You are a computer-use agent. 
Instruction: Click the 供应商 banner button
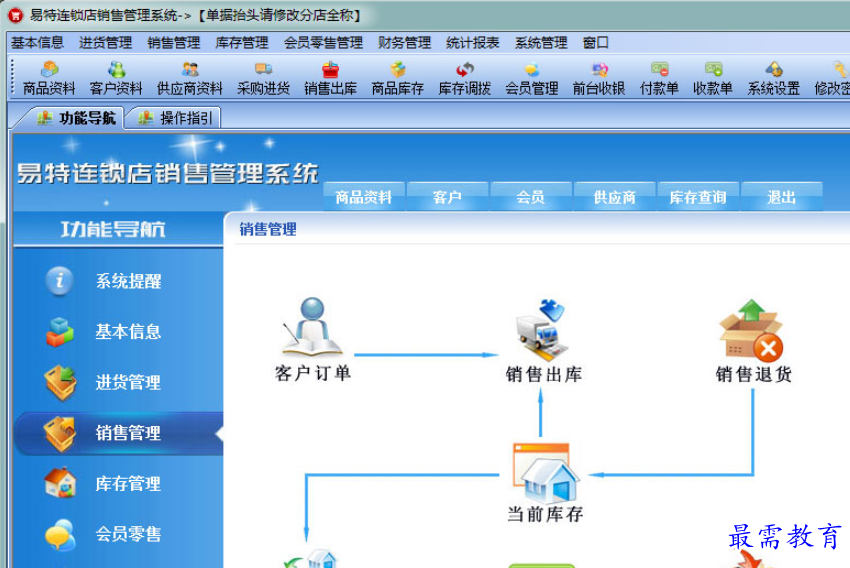614,197
